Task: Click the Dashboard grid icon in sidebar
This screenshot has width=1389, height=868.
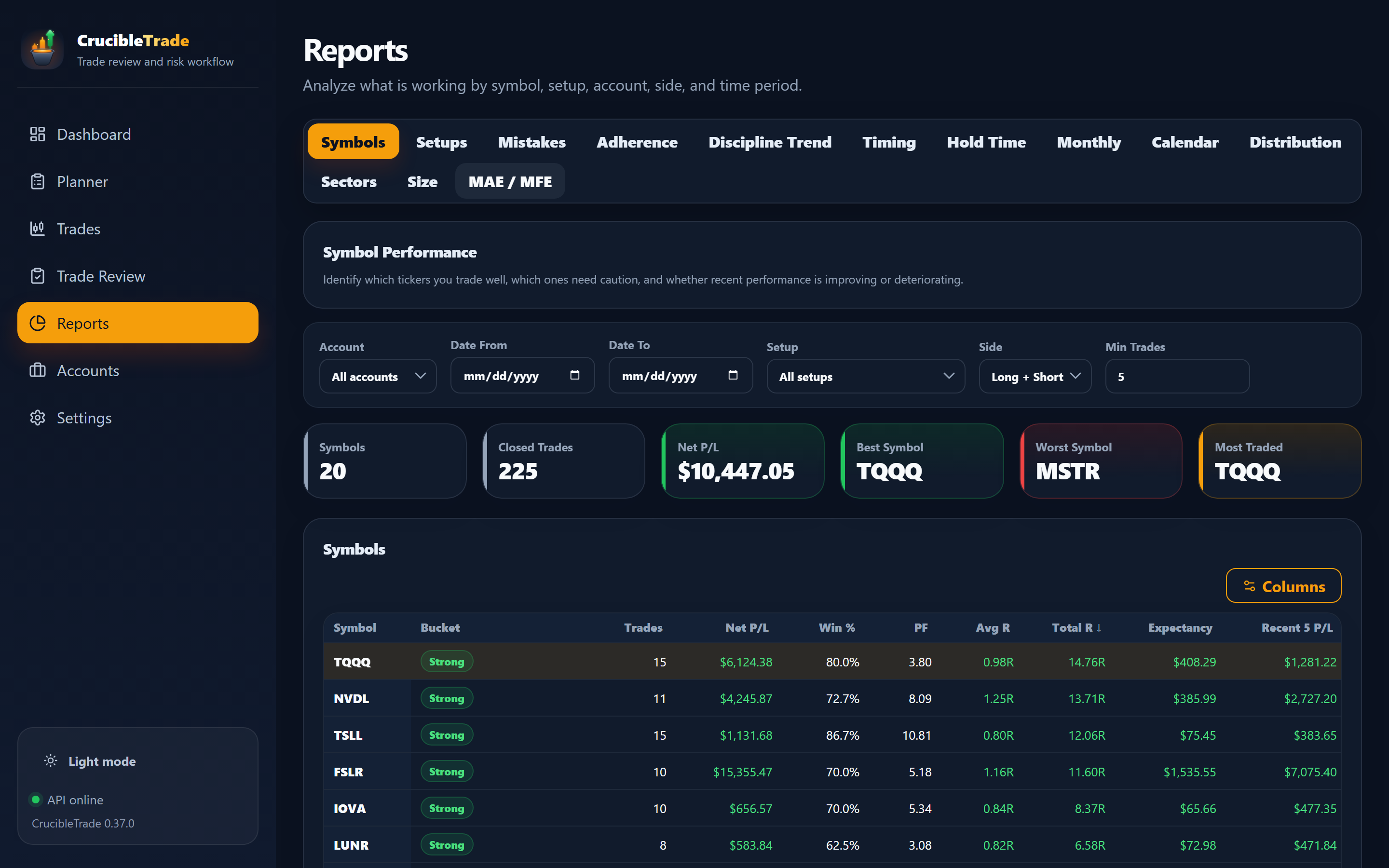Action: click(37, 135)
